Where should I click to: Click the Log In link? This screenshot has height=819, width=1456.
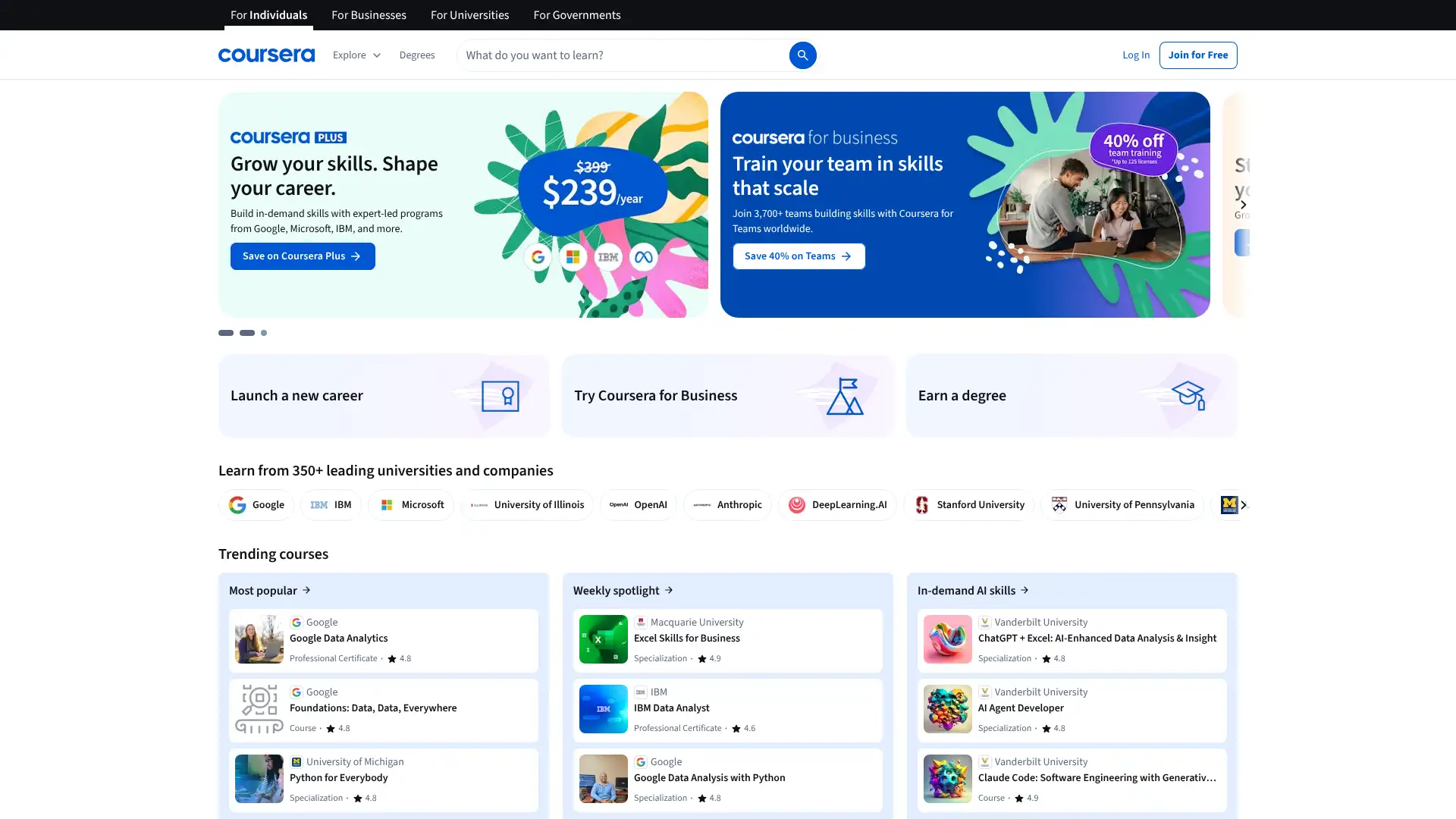click(1136, 55)
